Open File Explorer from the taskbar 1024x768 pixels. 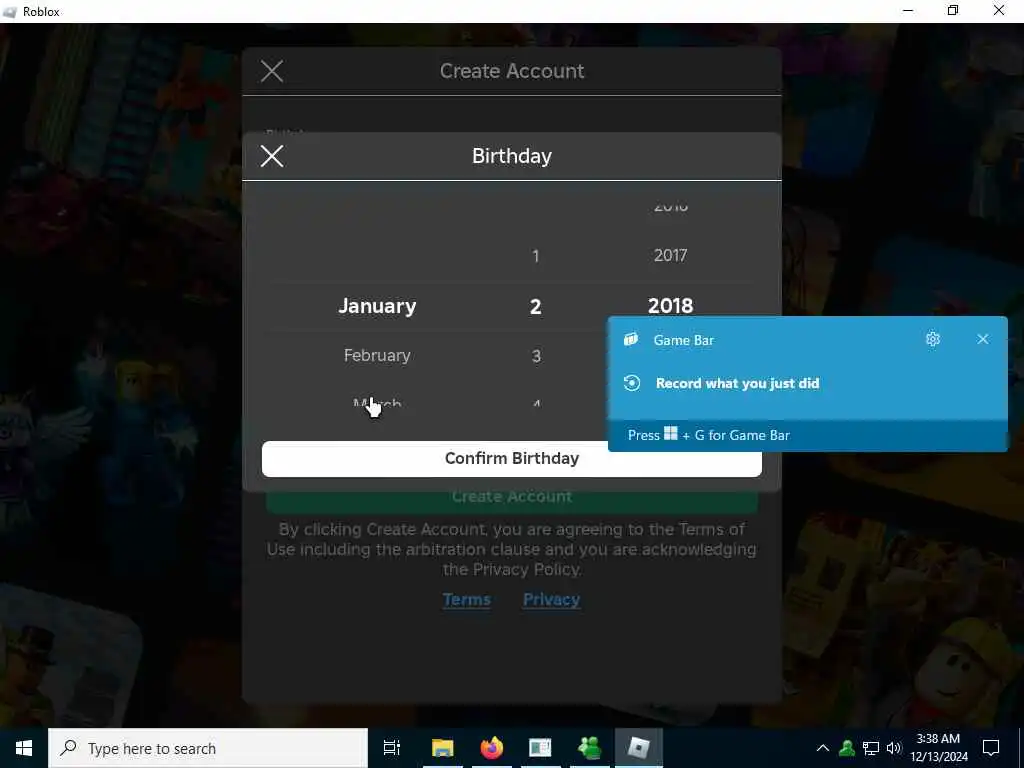[x=442, y=748]
